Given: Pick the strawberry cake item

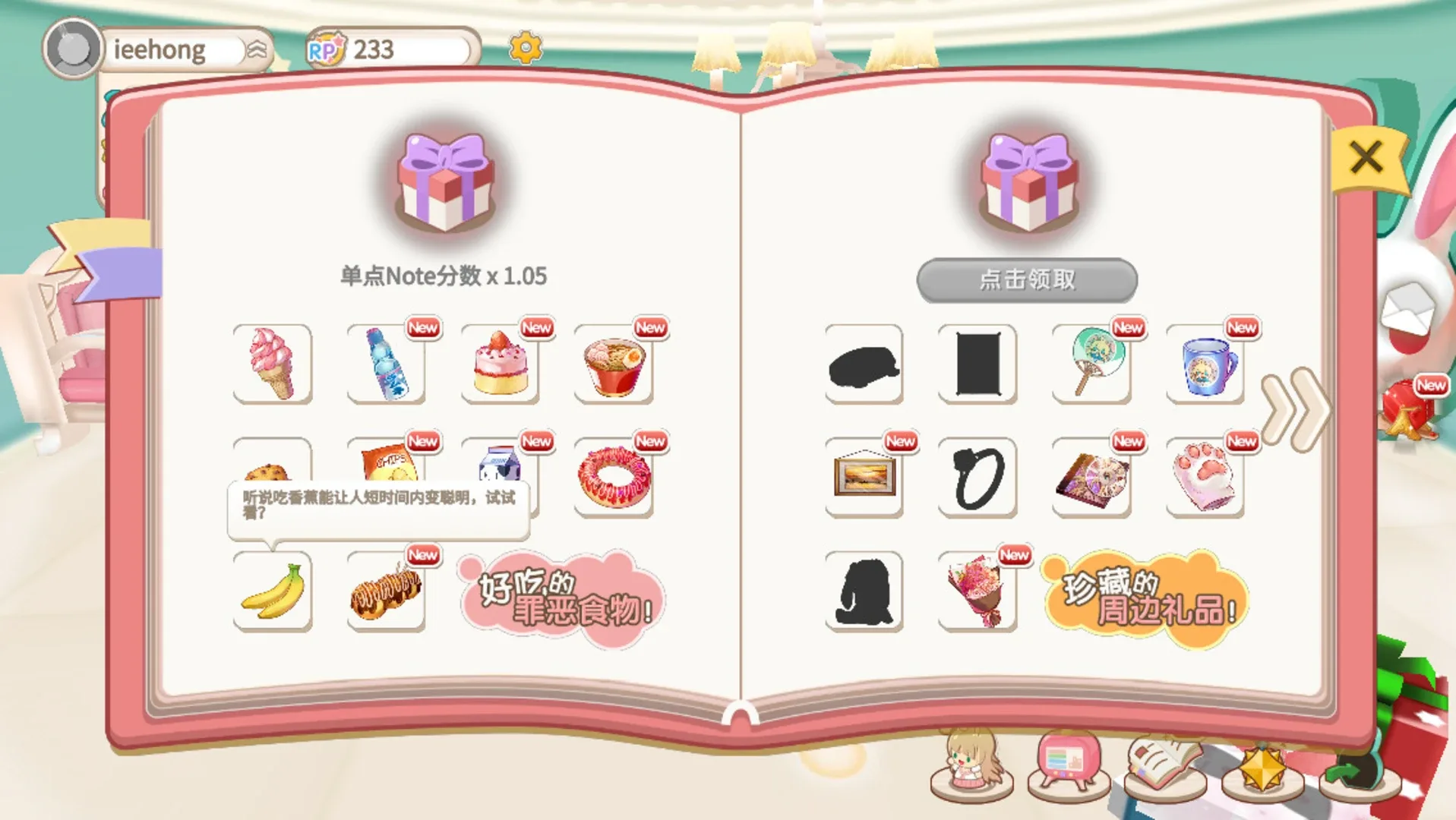Looking at the screenshot, I should [x=500, y=364].
